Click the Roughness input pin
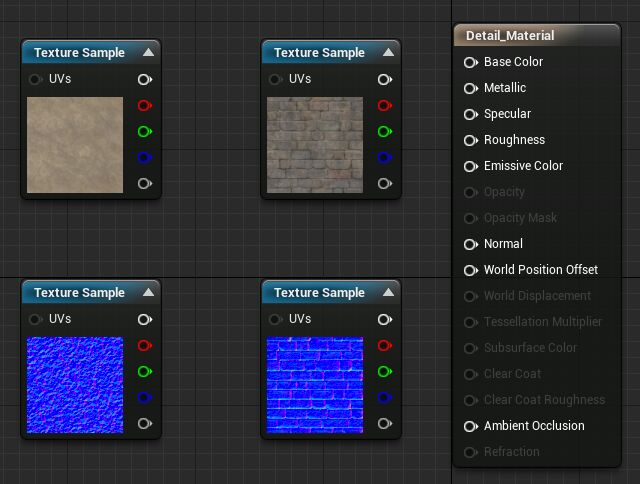640x484 pixels. pos(471,140)
